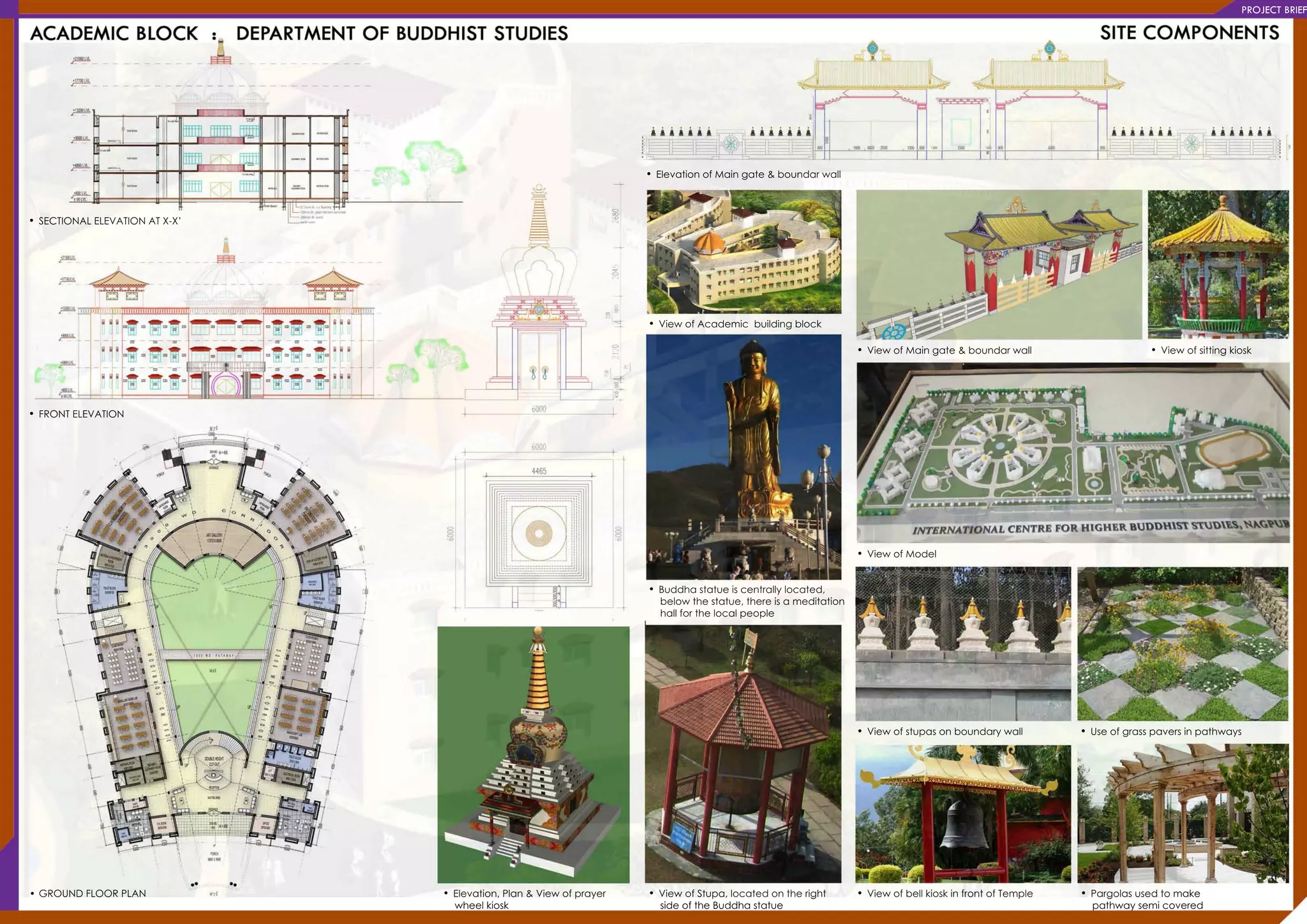Click caption 'View of Main gate & boundar wall'
Viewport: 1307px width, 924px height.
949,350
